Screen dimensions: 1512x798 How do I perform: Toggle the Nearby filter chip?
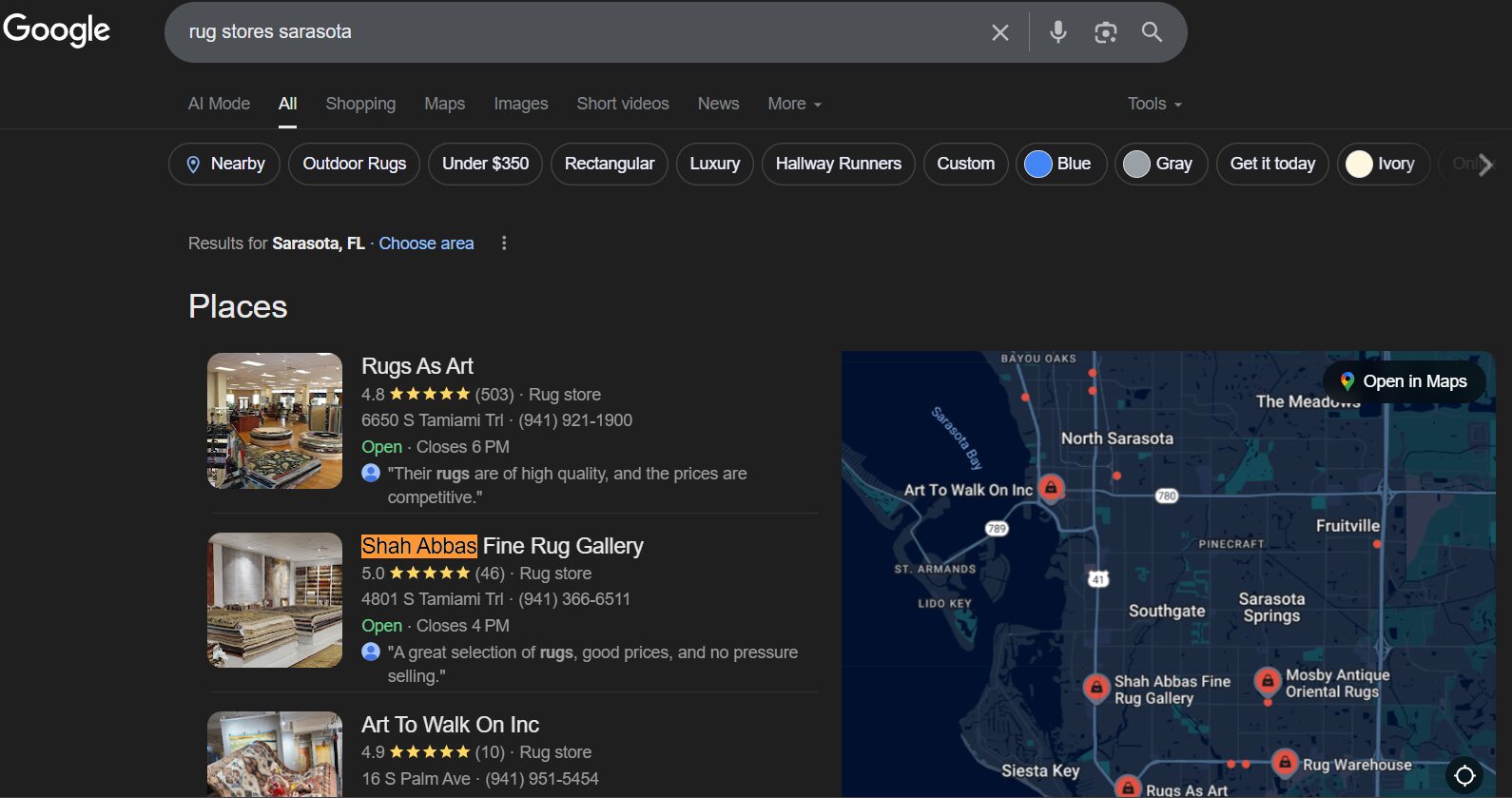coord(224,164)
